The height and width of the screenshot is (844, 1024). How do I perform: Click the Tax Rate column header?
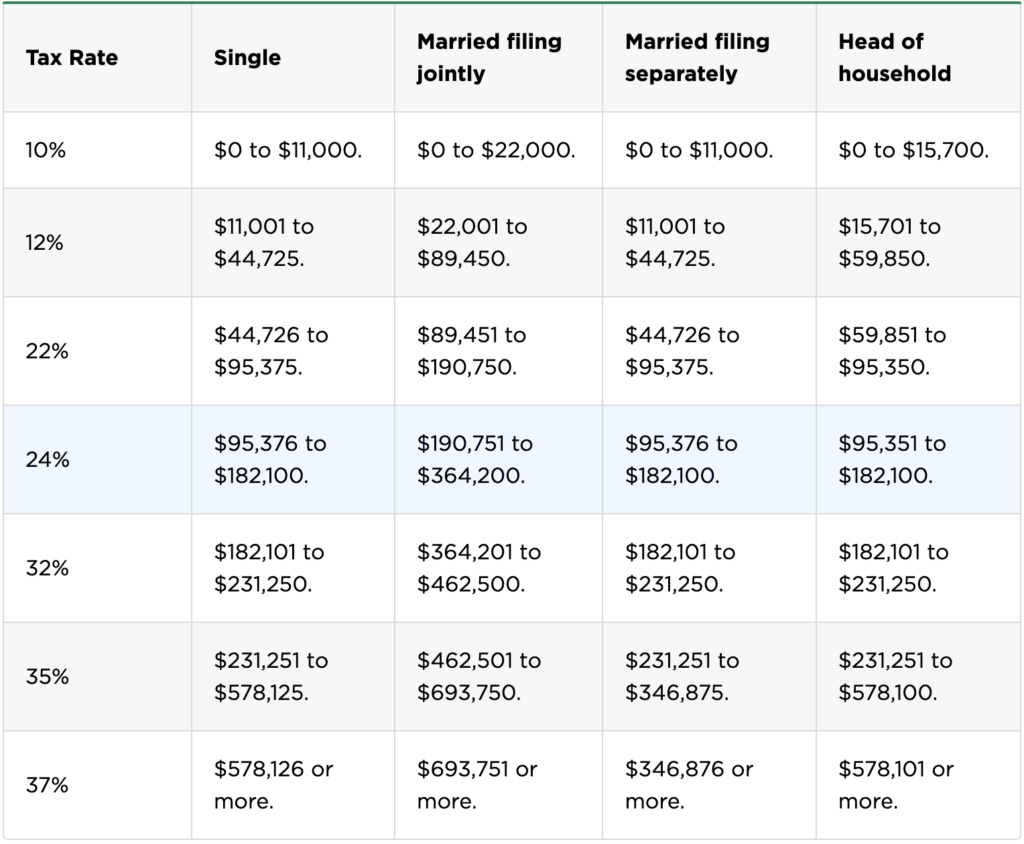coord(72,58)
